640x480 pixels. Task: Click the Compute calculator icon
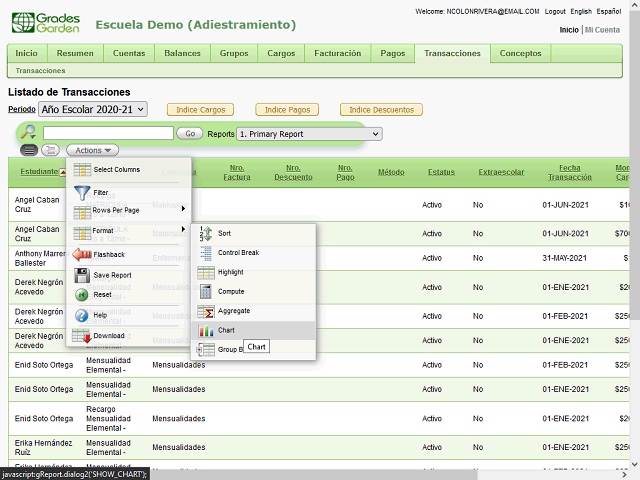[206, 291]
